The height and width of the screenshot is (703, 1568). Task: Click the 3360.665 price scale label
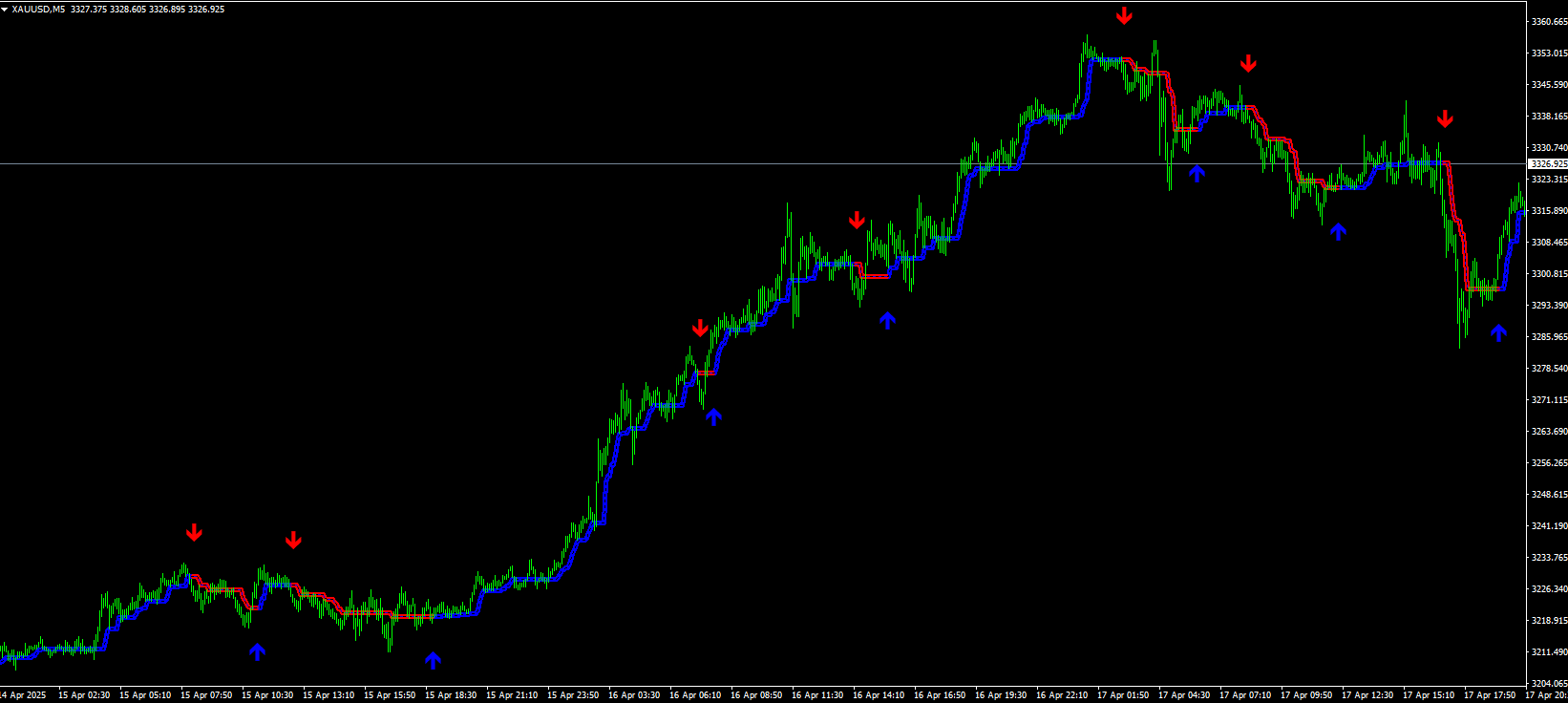tap(1549, 22)
